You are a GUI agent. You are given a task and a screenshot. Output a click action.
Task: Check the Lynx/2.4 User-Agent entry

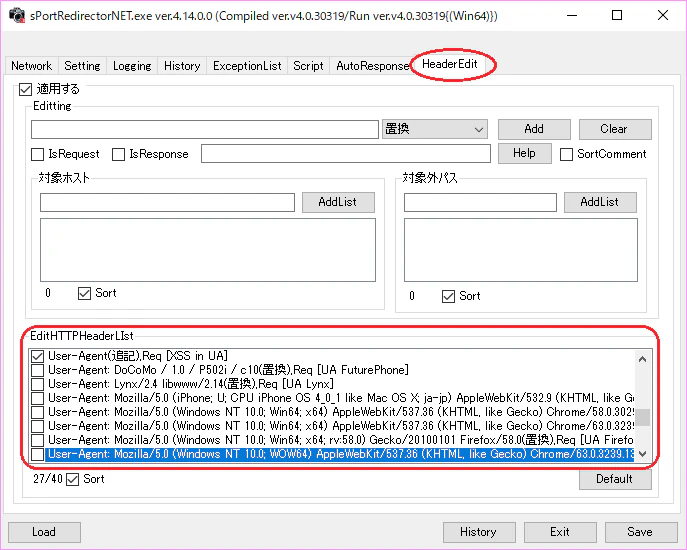38,384
